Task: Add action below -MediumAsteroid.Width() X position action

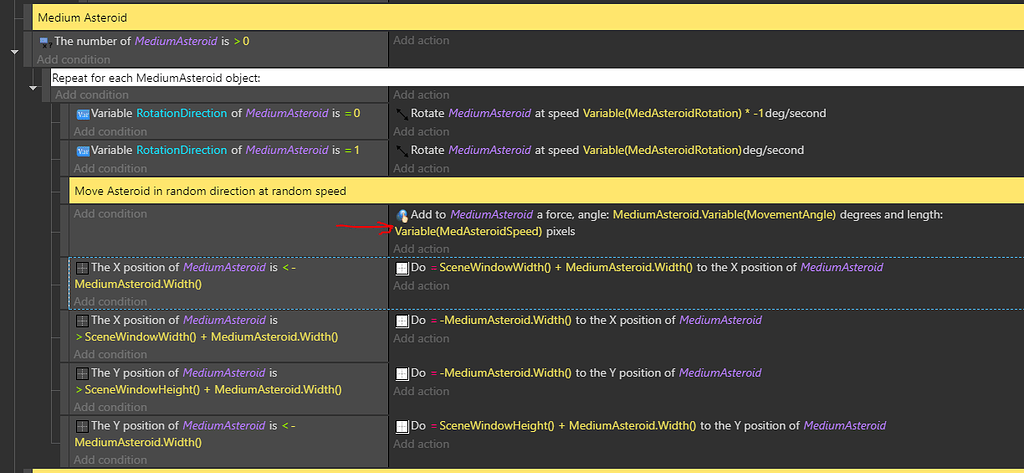Action: coord(421,338)
